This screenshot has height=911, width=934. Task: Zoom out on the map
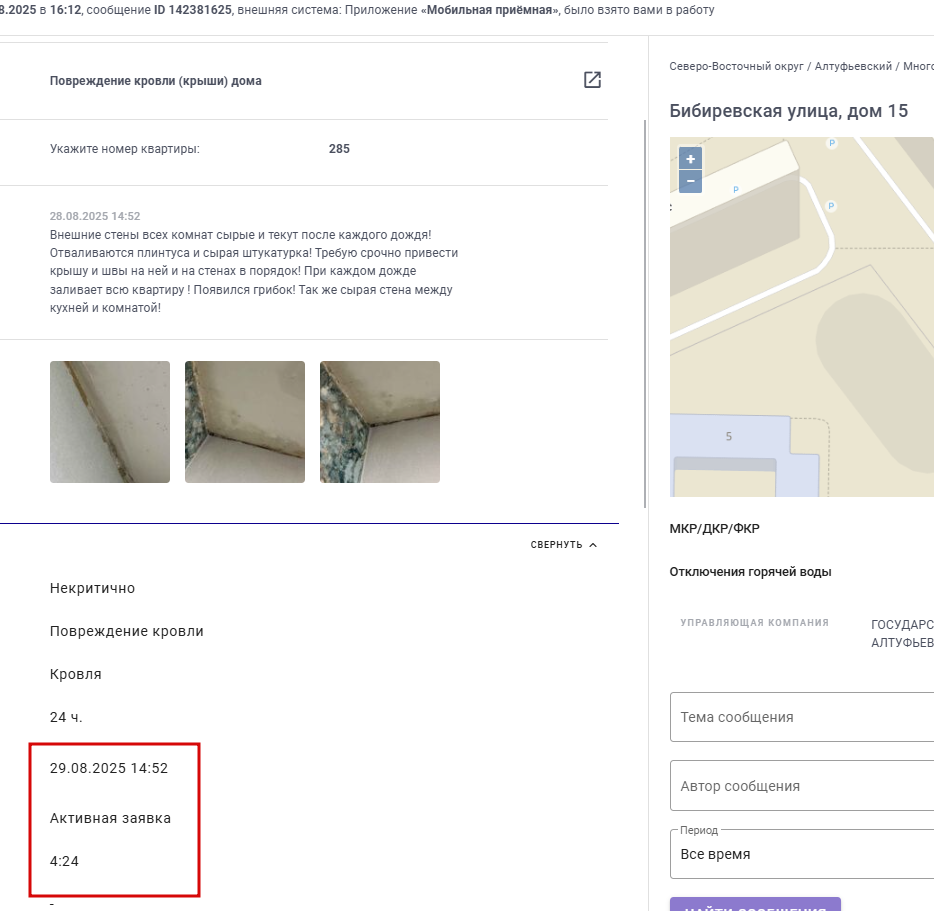[690, 181]
